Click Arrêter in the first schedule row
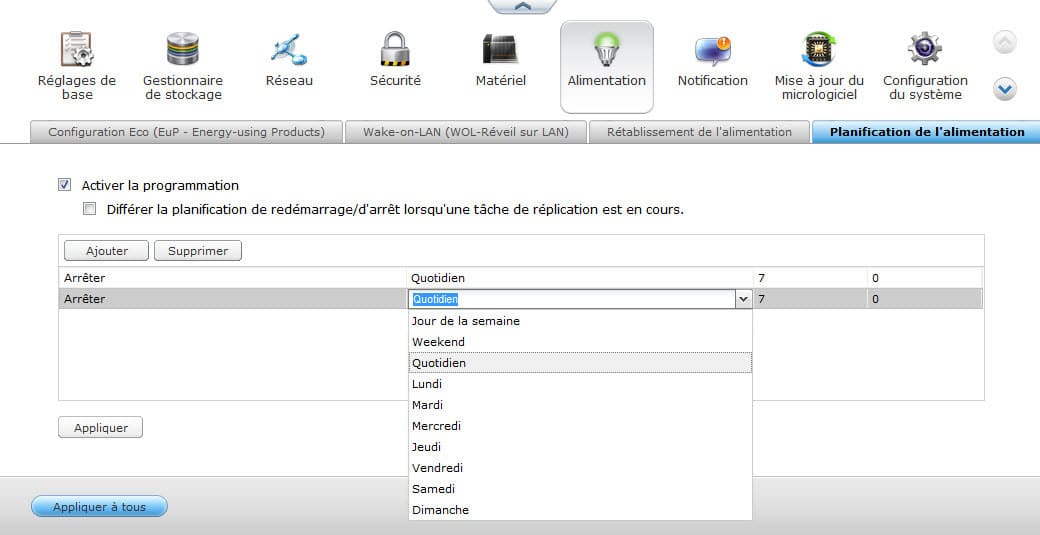 coord(84,278)
